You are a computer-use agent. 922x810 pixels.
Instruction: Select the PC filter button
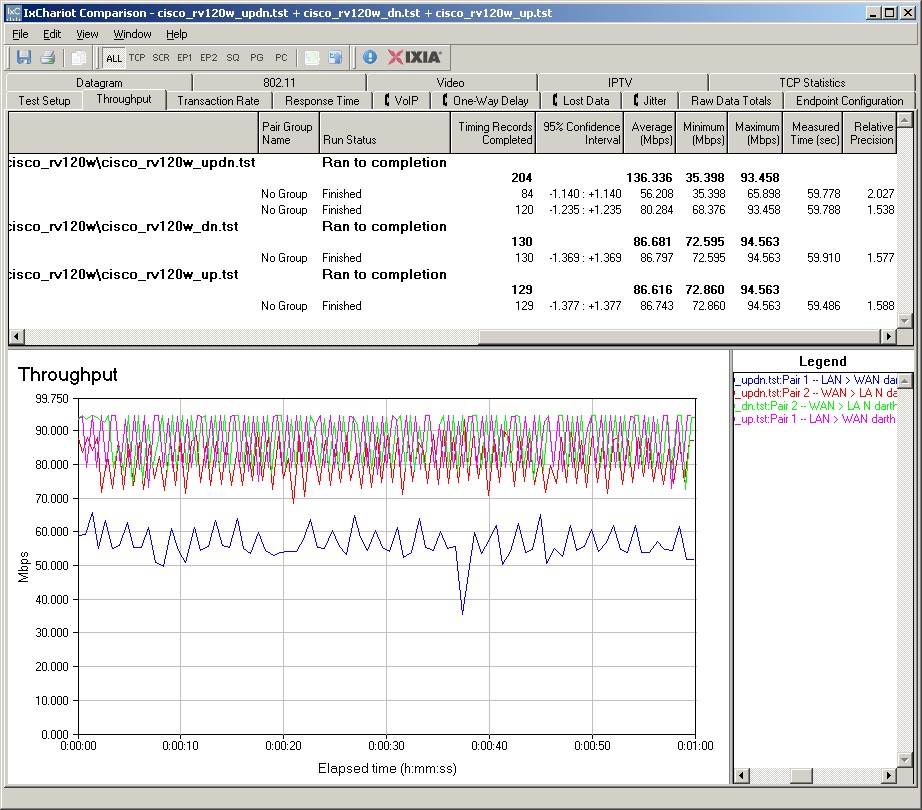(x=281, y=58)
